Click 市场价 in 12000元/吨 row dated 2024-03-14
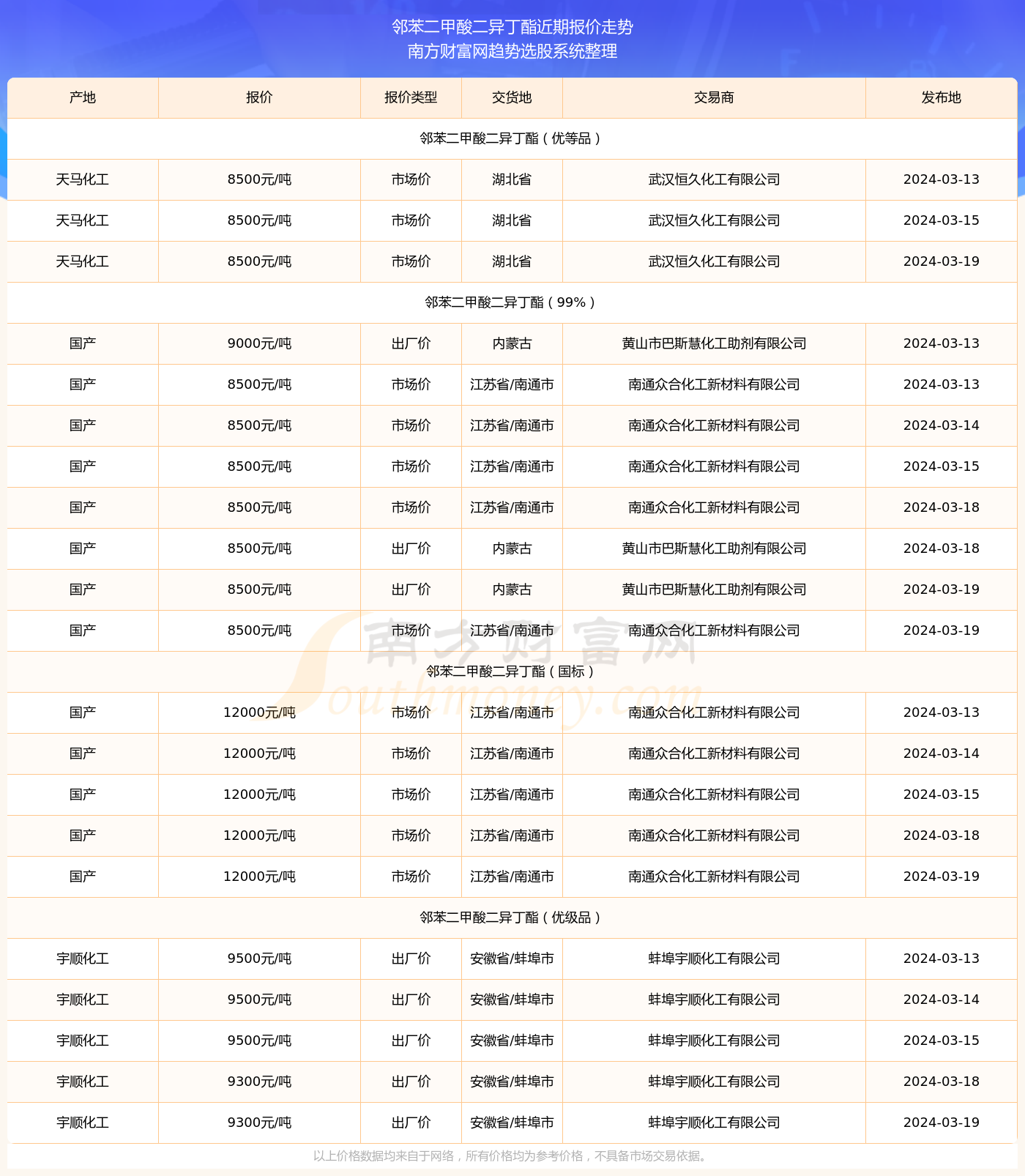 click(x=411, y=753)
